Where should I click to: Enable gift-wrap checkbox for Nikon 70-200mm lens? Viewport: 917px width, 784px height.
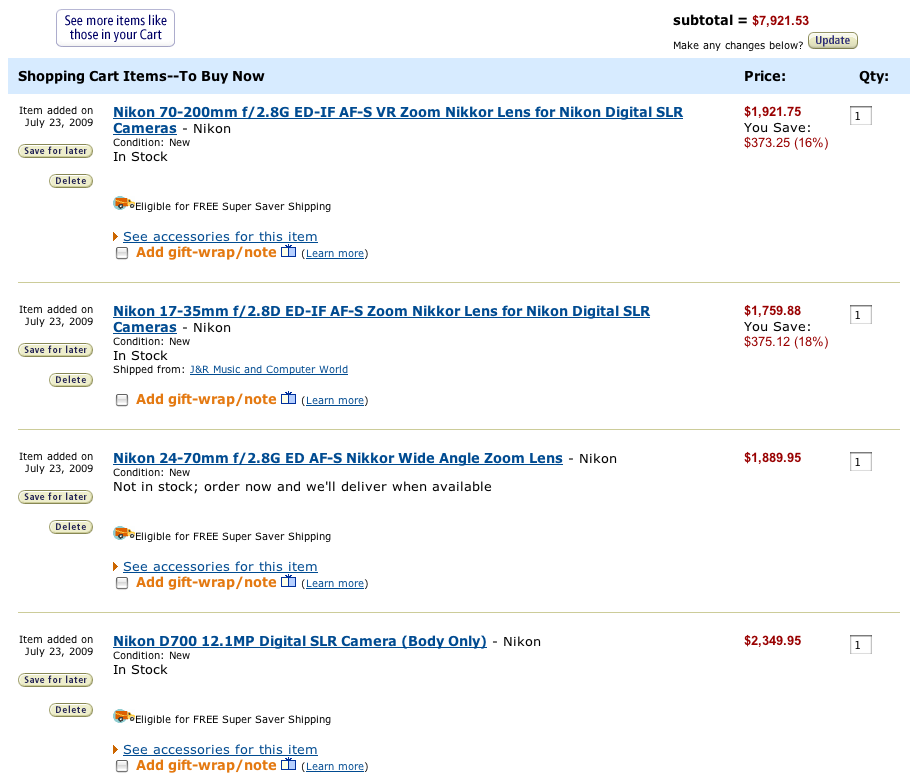click(x=122, y=253)
